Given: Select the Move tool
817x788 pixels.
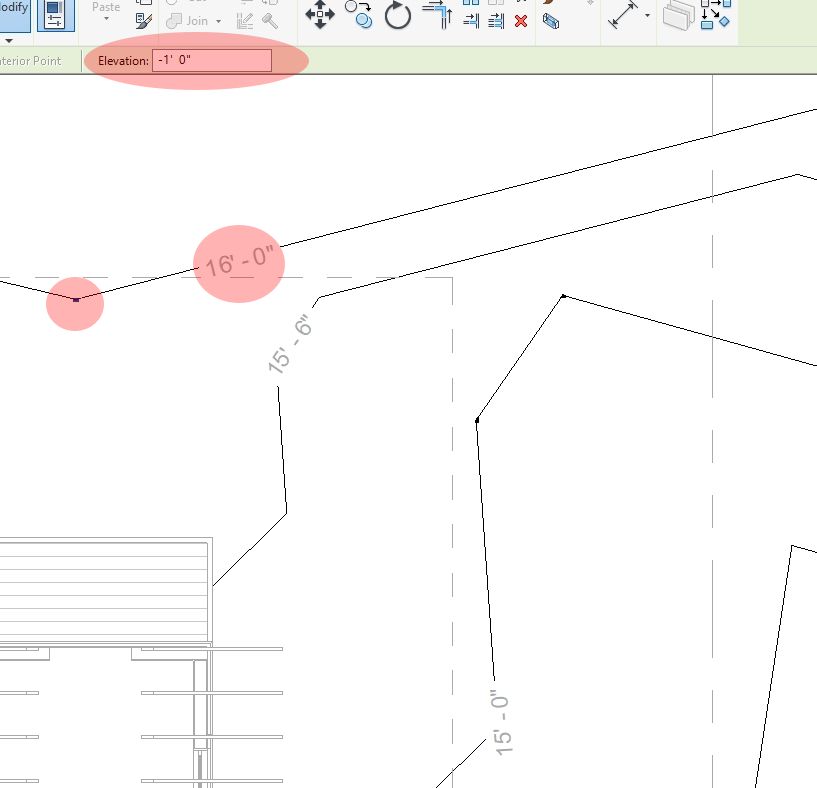Looking at the screenshot, I should click(322, 15).
